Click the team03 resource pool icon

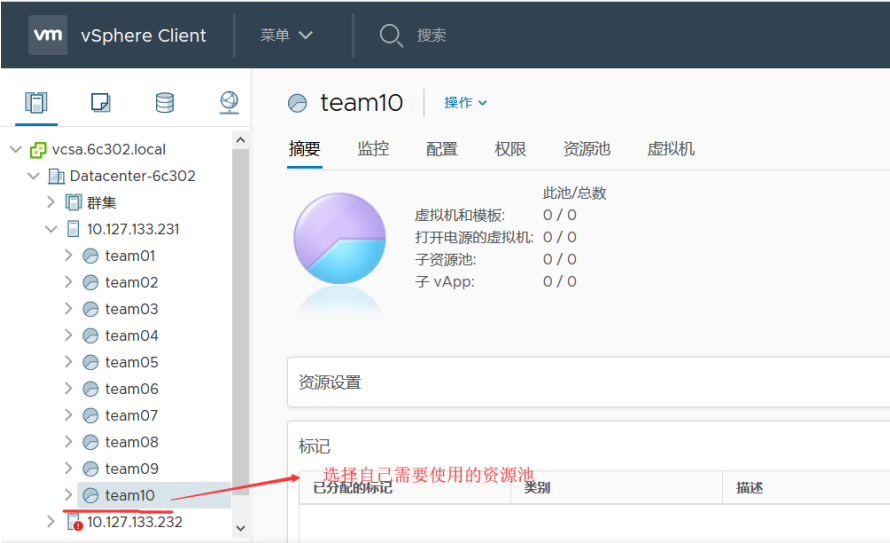(91, 309)
